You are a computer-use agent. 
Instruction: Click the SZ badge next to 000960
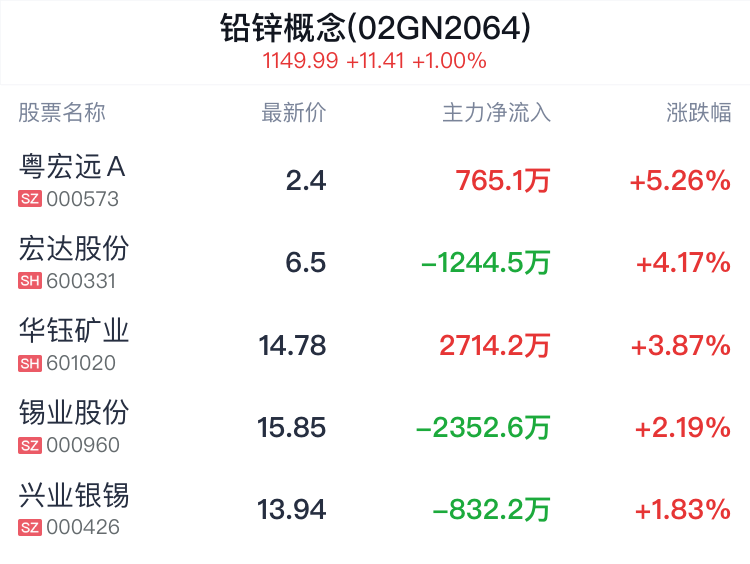point(30,445)
